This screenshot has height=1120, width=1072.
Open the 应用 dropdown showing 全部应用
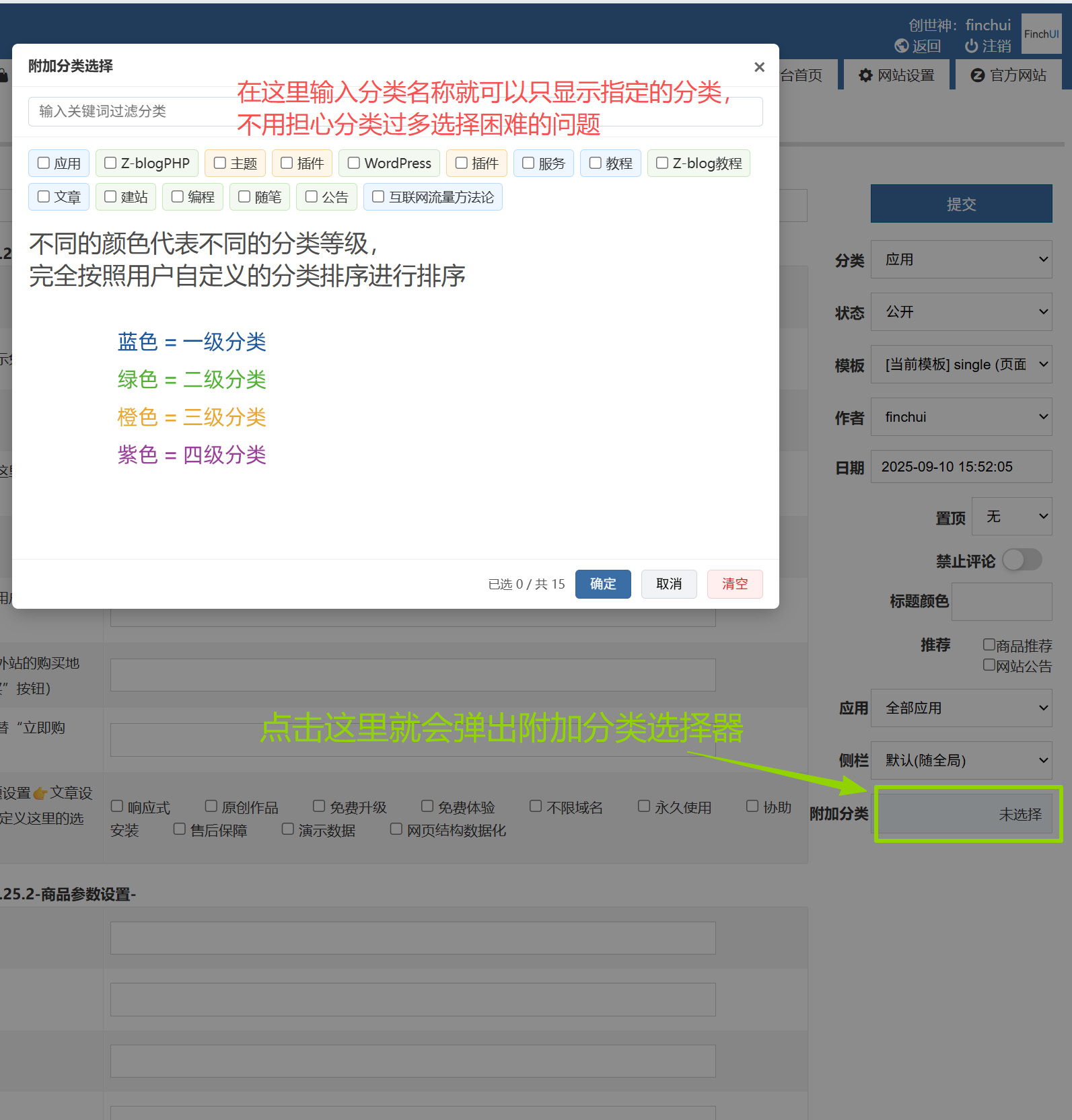pos(961,708)
